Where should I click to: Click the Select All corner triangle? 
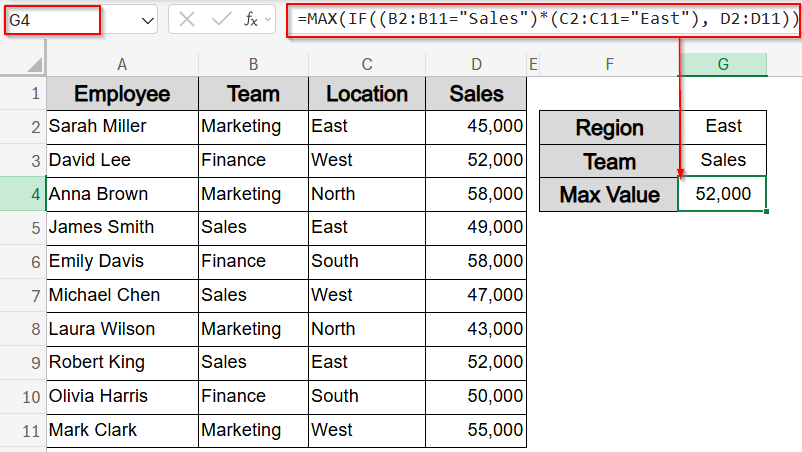click(x=35, y=64)
